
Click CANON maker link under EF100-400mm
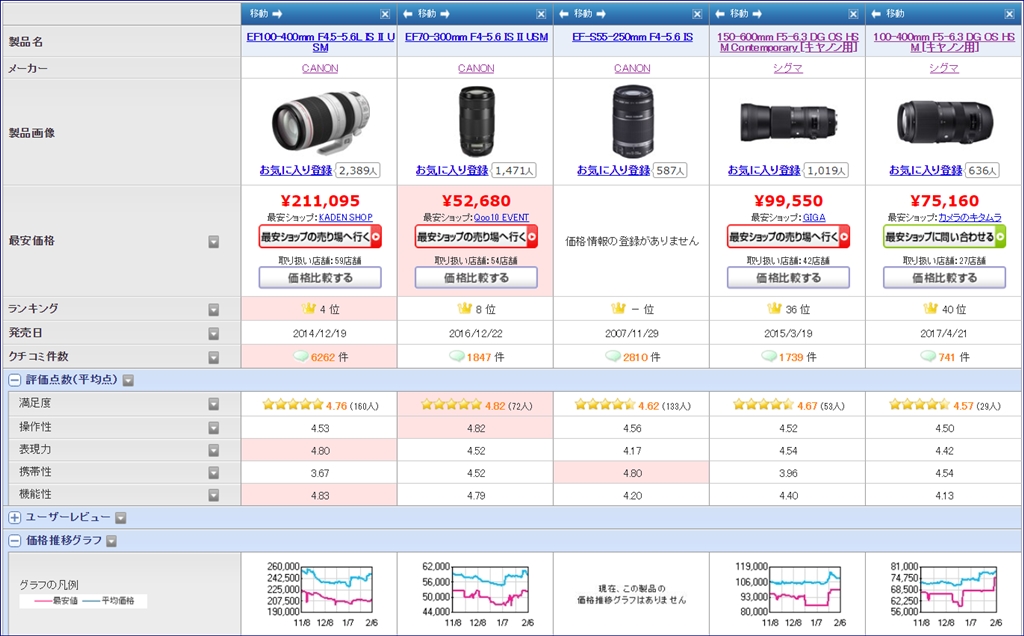(320, 68)
